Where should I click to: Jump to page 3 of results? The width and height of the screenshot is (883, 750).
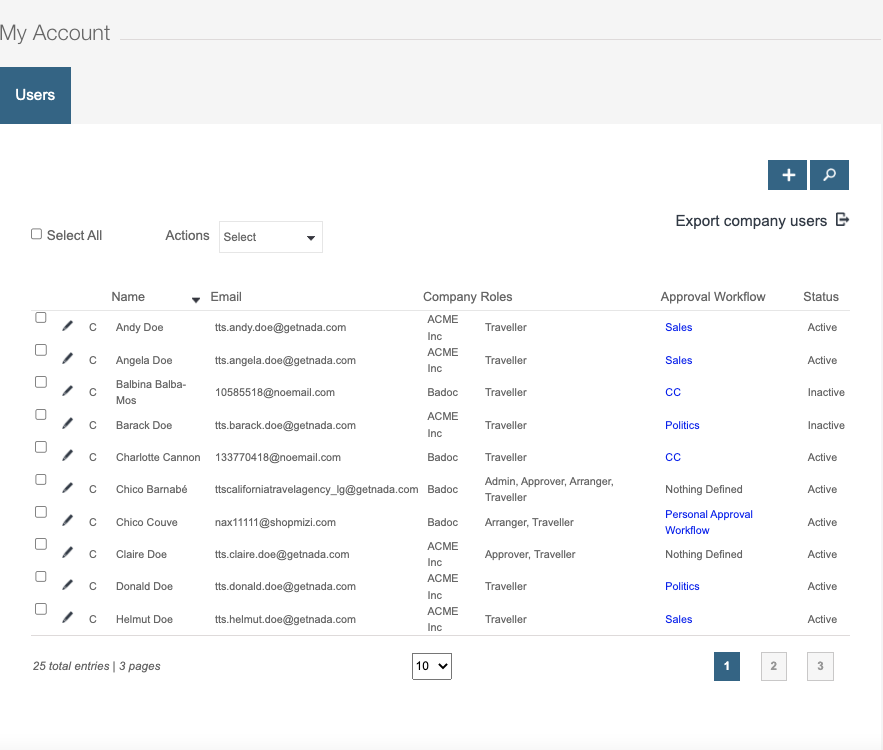coord(820,666)
